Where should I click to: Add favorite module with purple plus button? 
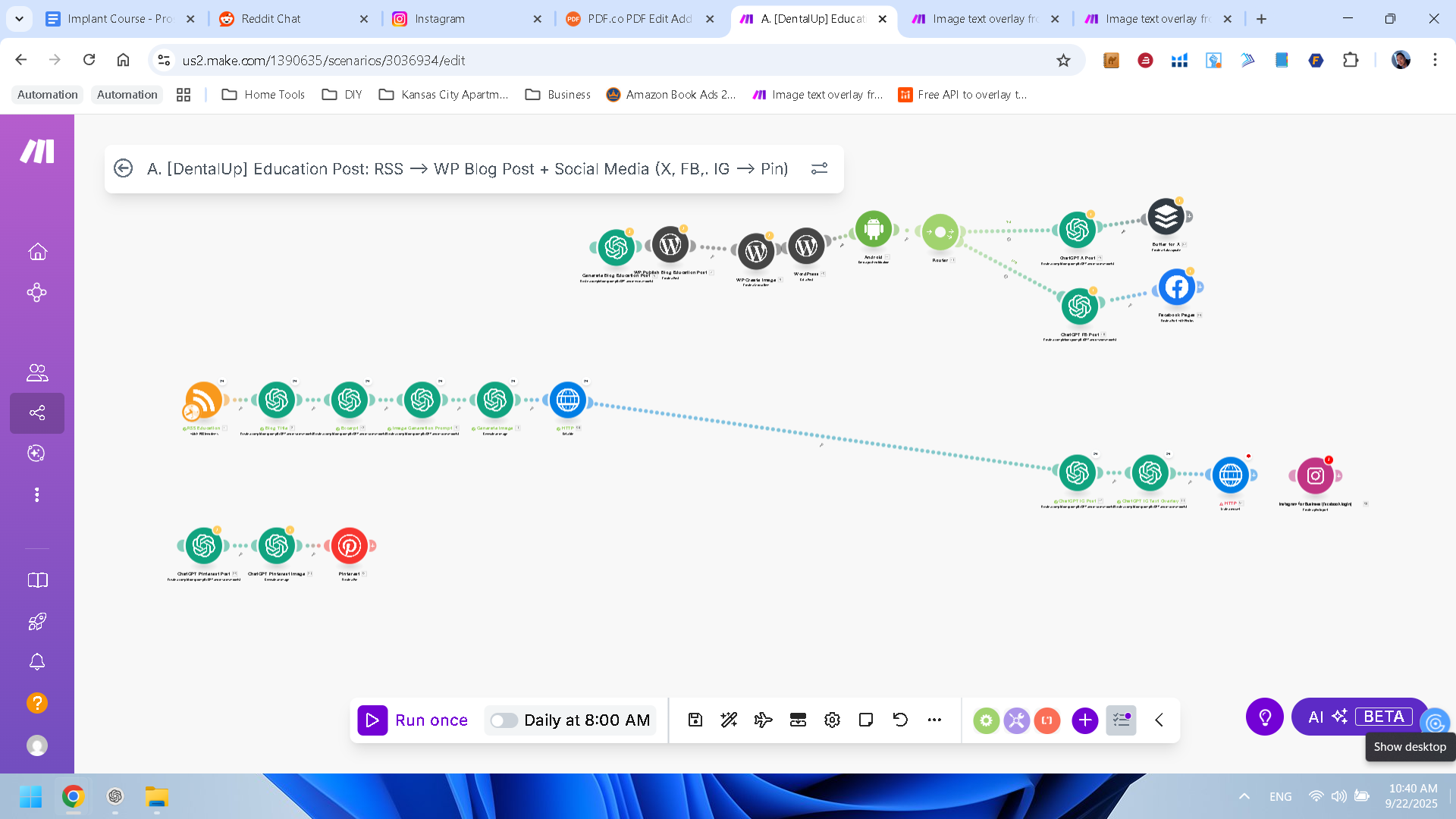pyautogui.click(x=1084, y=720)
